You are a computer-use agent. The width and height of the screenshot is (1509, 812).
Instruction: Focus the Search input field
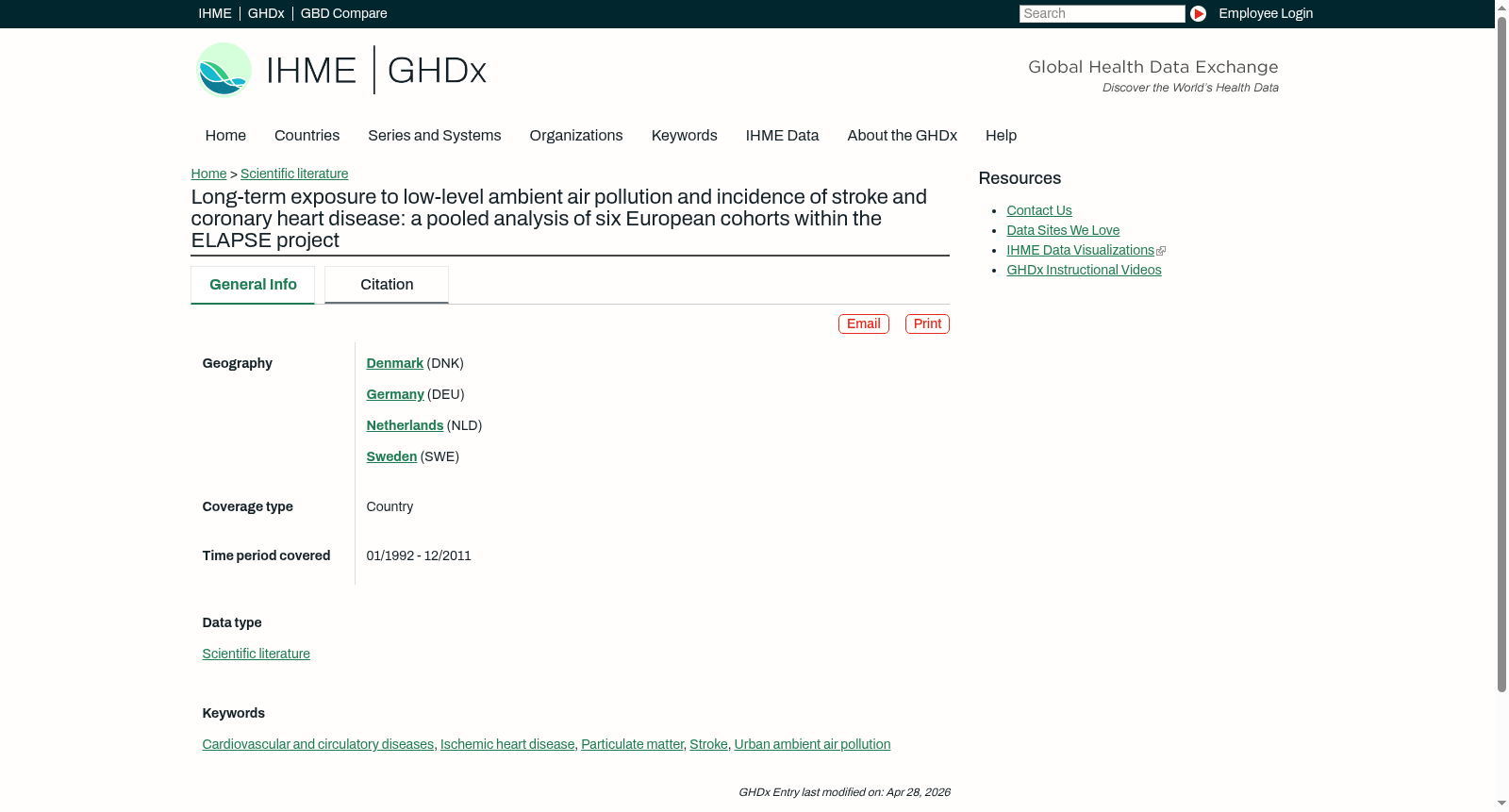(1102, 13)
